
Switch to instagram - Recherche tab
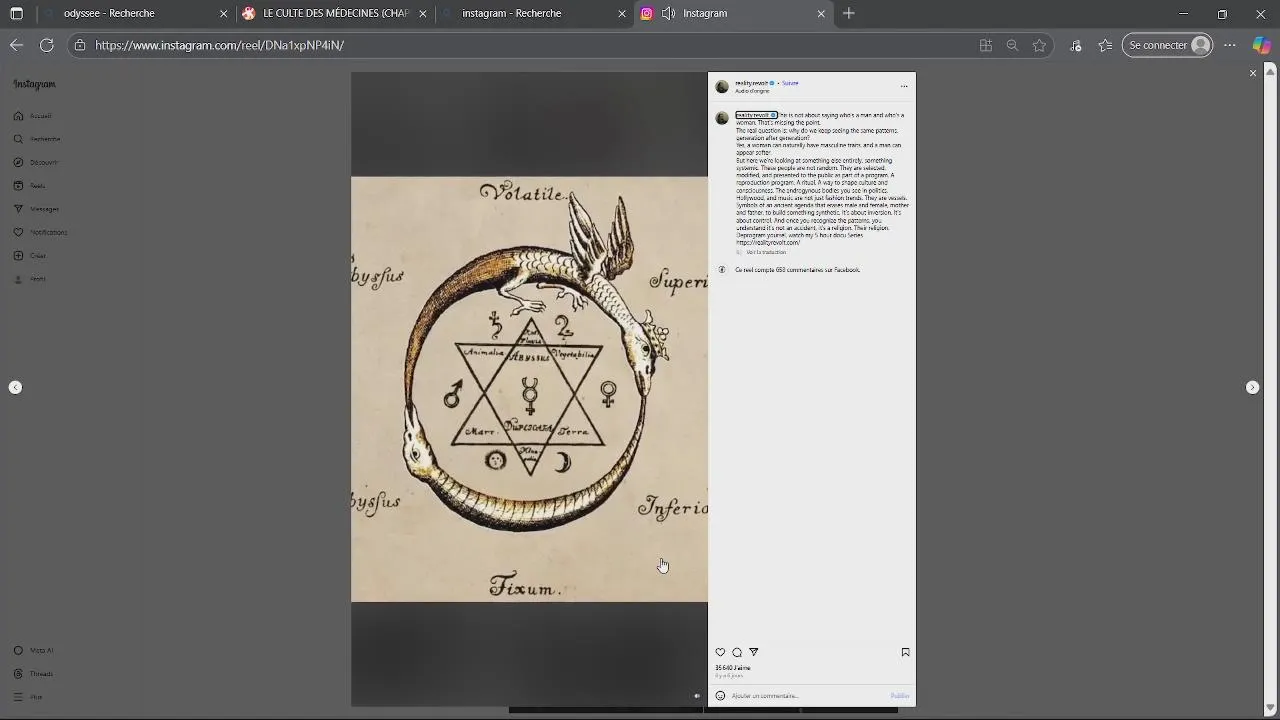pyautogui.click(x=533, y=14)
